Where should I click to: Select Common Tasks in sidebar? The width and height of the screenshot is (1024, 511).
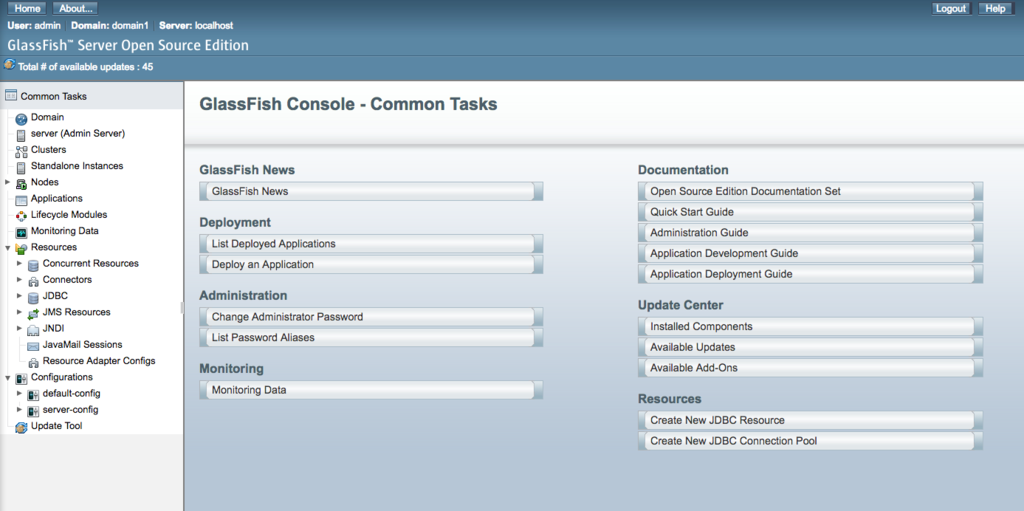point(54,96)
